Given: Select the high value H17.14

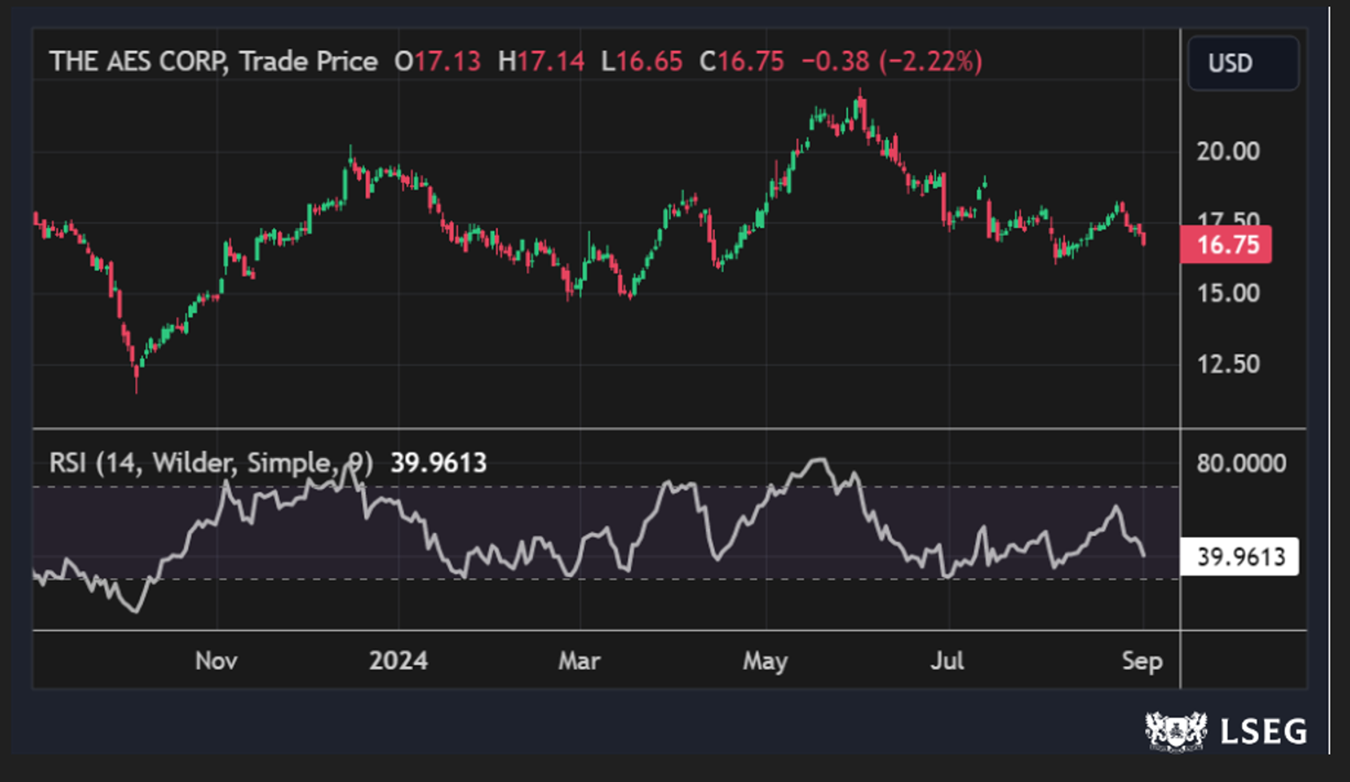Looking at the screenshot, I should point(541,61).
